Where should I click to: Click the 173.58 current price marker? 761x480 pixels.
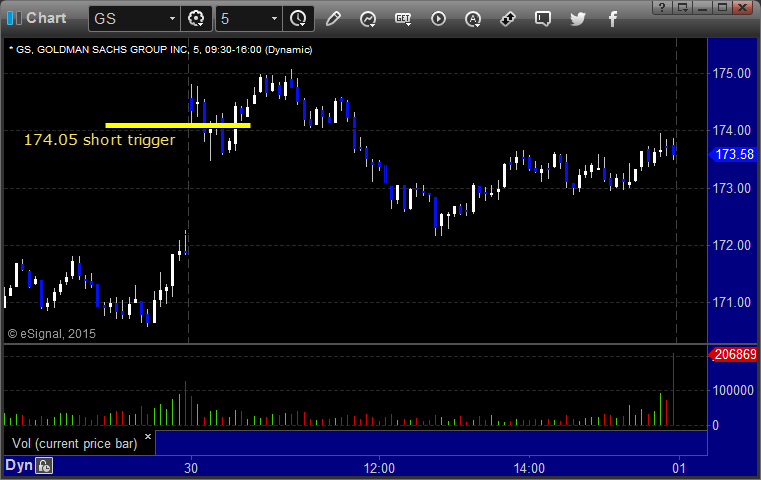tap(733, 154)
